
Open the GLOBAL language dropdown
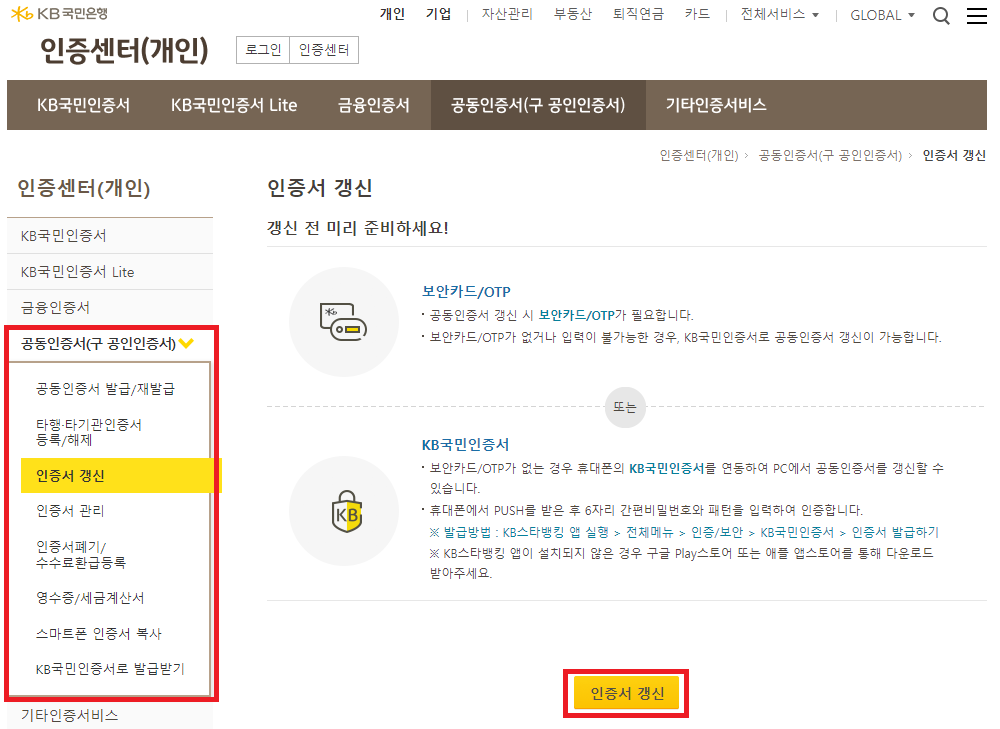tap(882, 15)
